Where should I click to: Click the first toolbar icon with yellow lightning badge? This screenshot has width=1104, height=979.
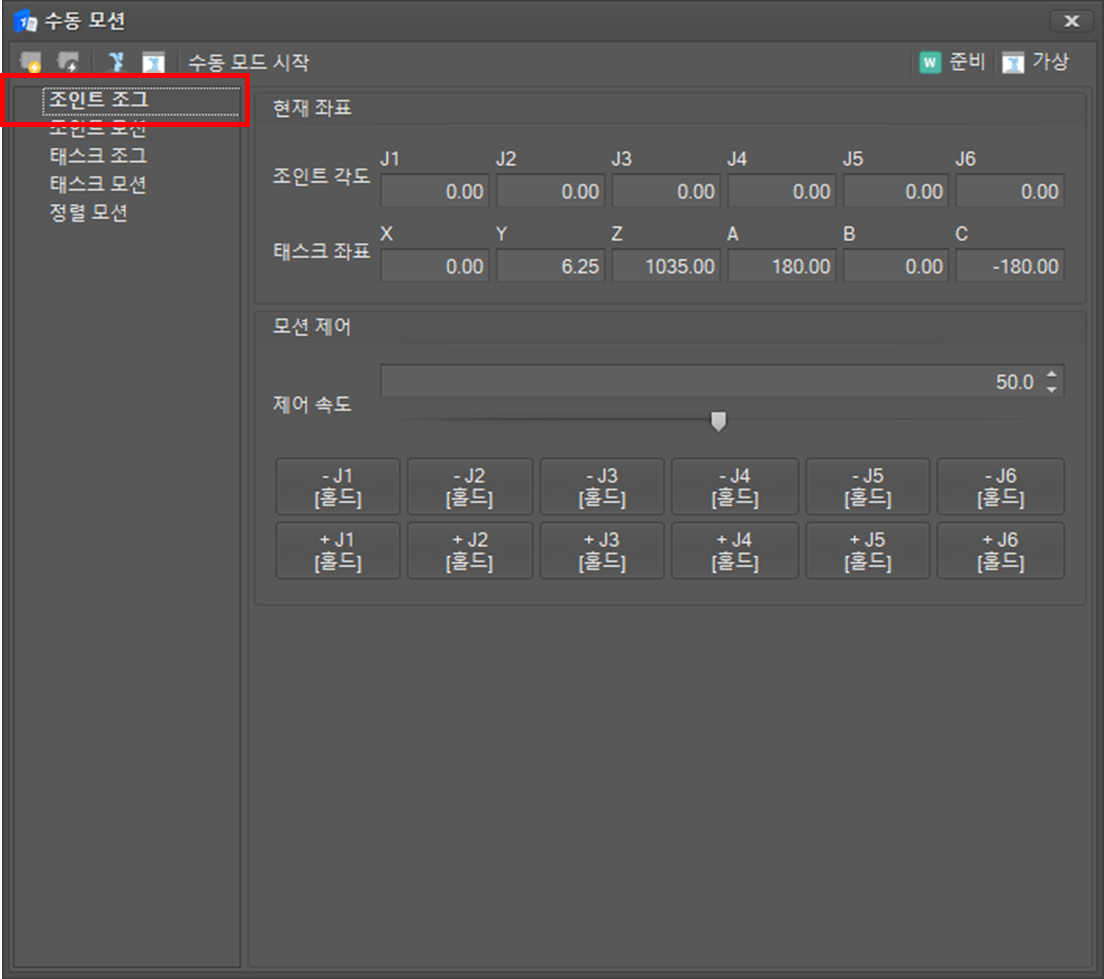(31, 62)
